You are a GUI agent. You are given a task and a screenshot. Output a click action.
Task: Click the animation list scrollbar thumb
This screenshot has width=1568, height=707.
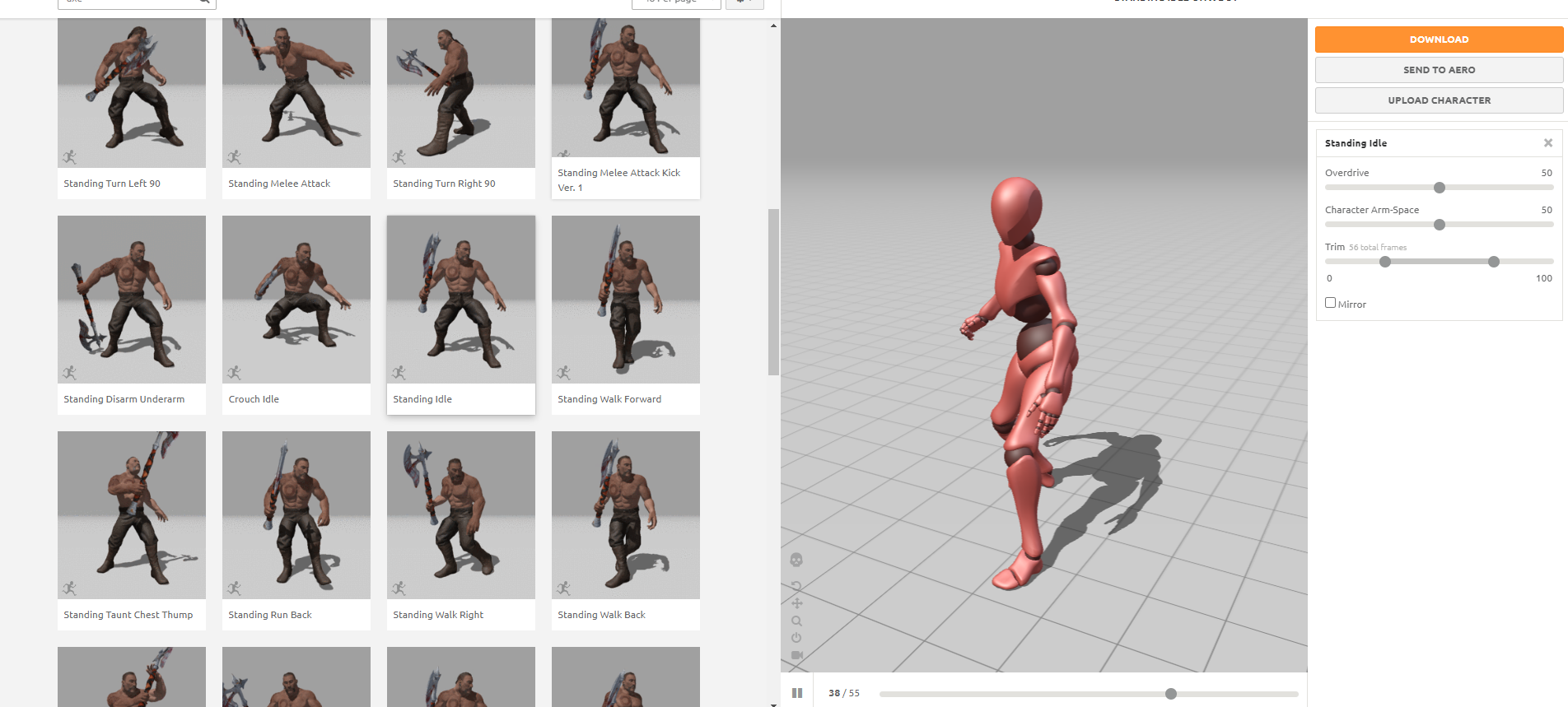tap(773, 292)
